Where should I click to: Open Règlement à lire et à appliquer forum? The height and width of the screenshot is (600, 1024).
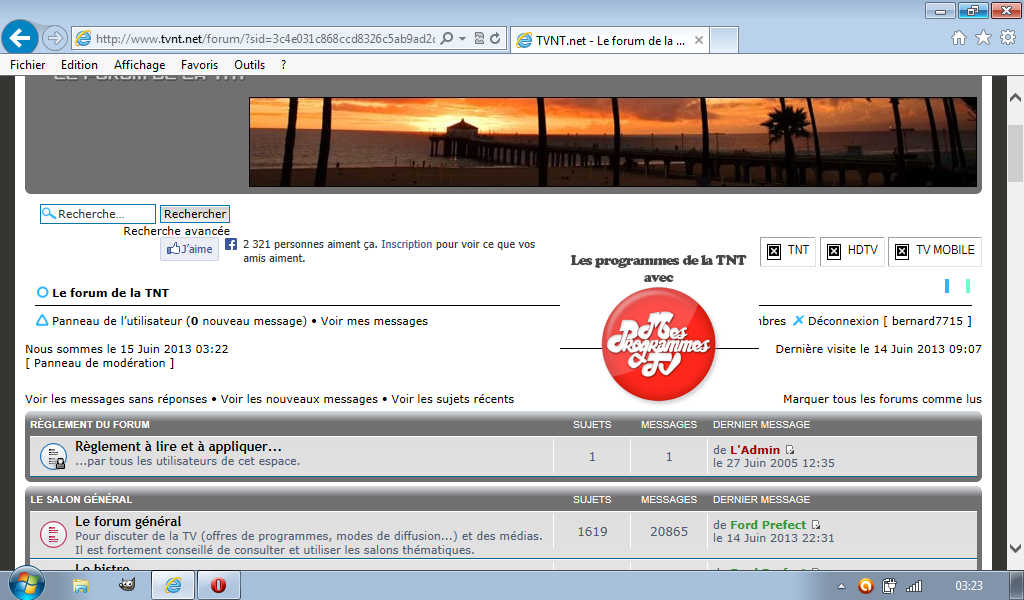pyautogui.click(x=178, y=447)
